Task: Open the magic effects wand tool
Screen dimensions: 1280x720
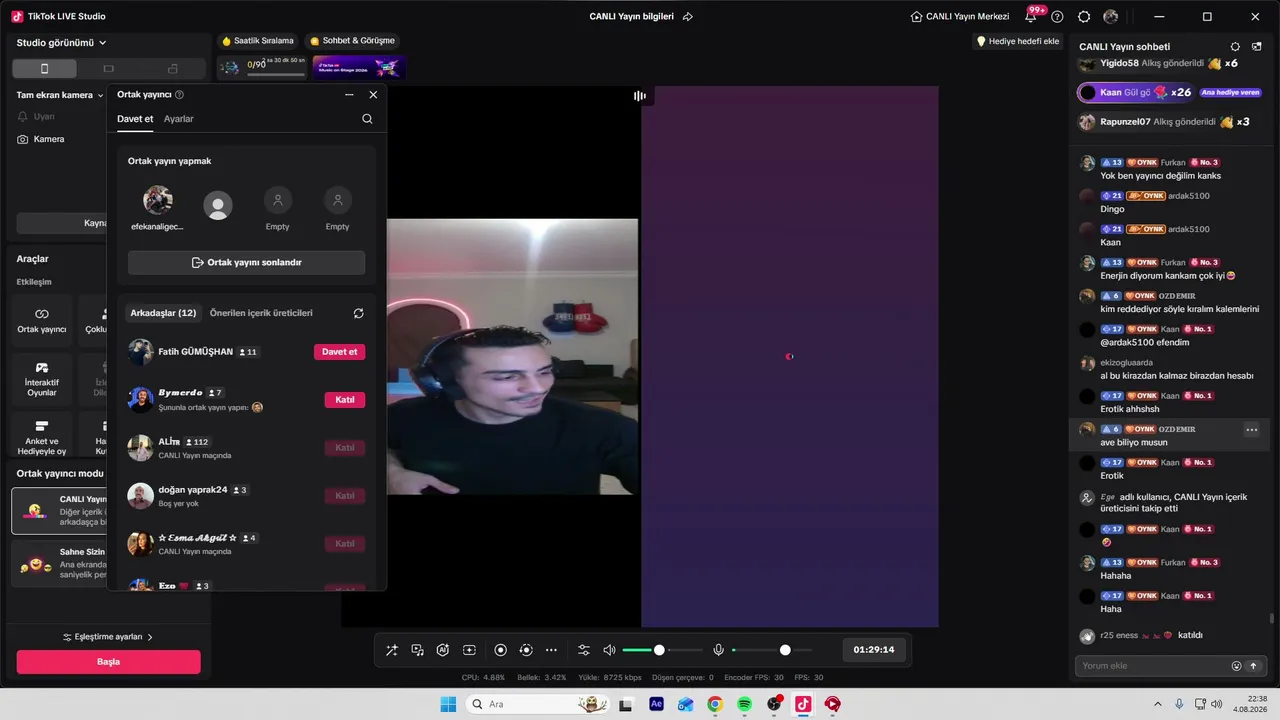Action: (x=392, y=650)
